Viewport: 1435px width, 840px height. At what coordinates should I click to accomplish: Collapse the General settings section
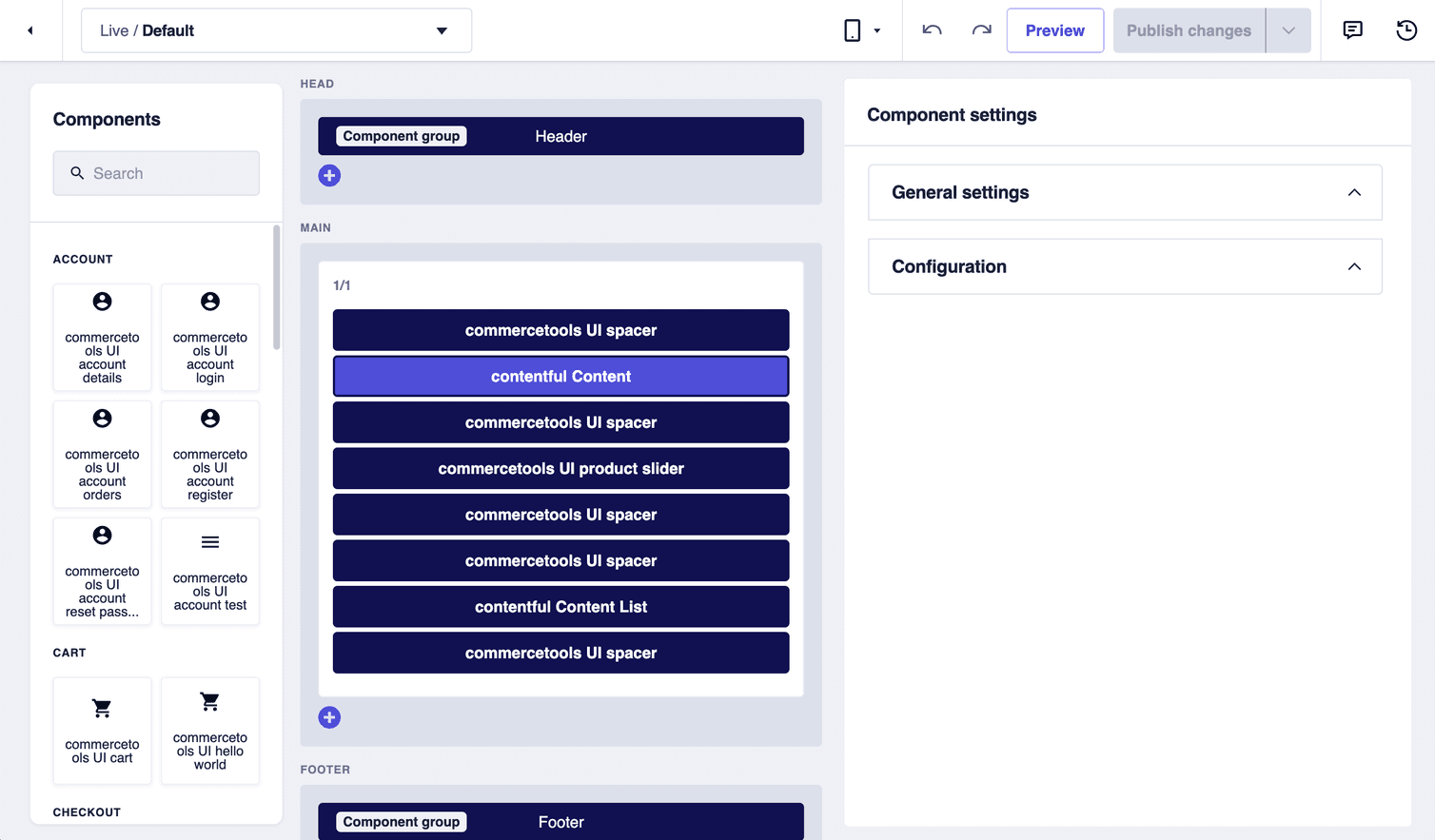click(1354, 192)
